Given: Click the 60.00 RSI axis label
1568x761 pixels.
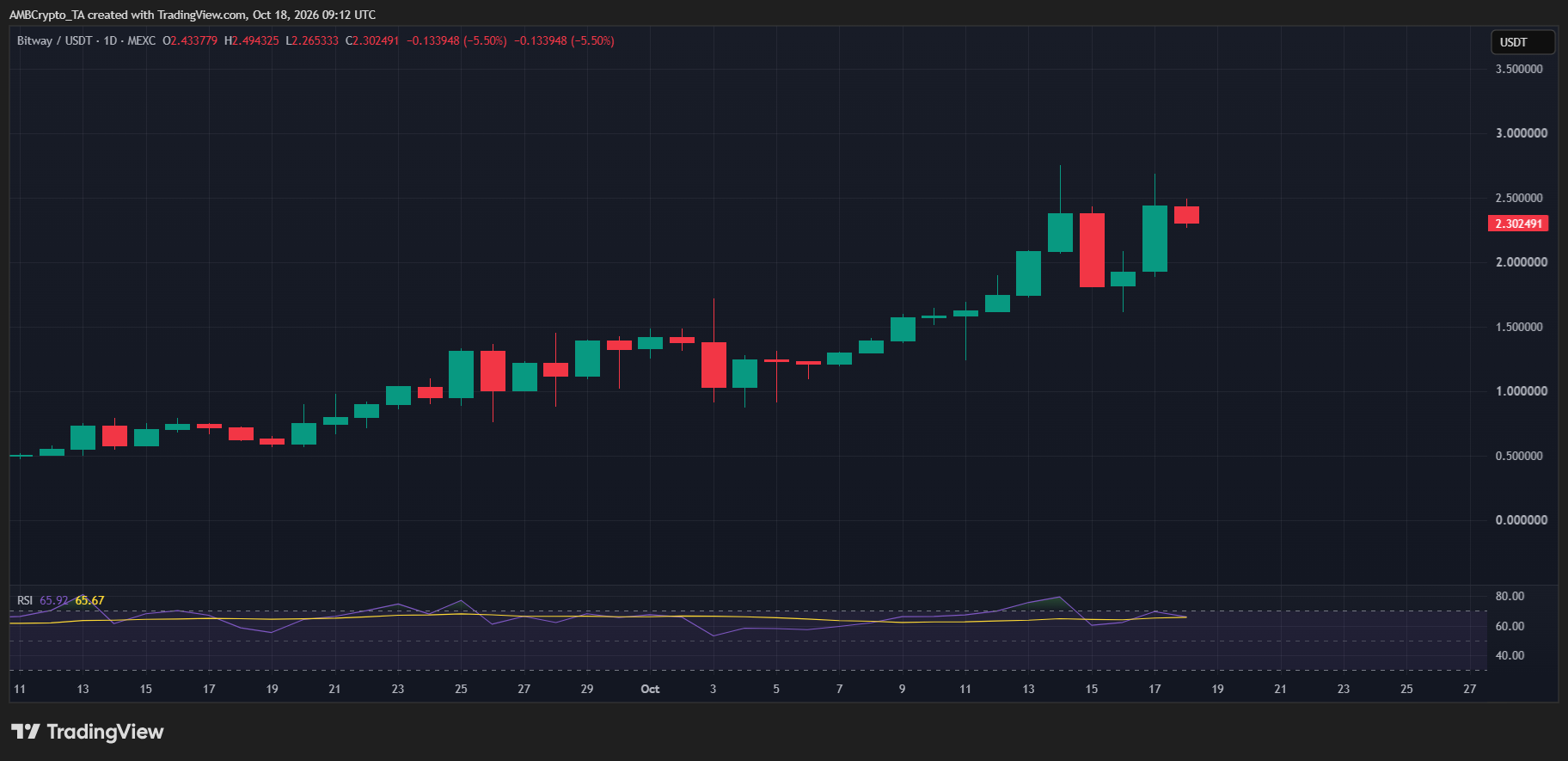Looking at the screenshot, I should coord(1510,626).
